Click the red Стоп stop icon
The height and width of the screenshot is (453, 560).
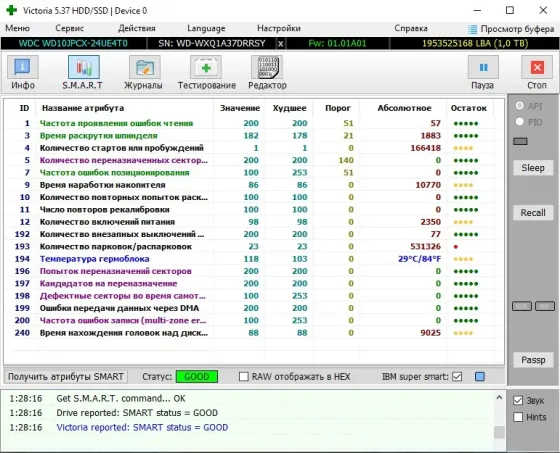(x=537, y=68)
